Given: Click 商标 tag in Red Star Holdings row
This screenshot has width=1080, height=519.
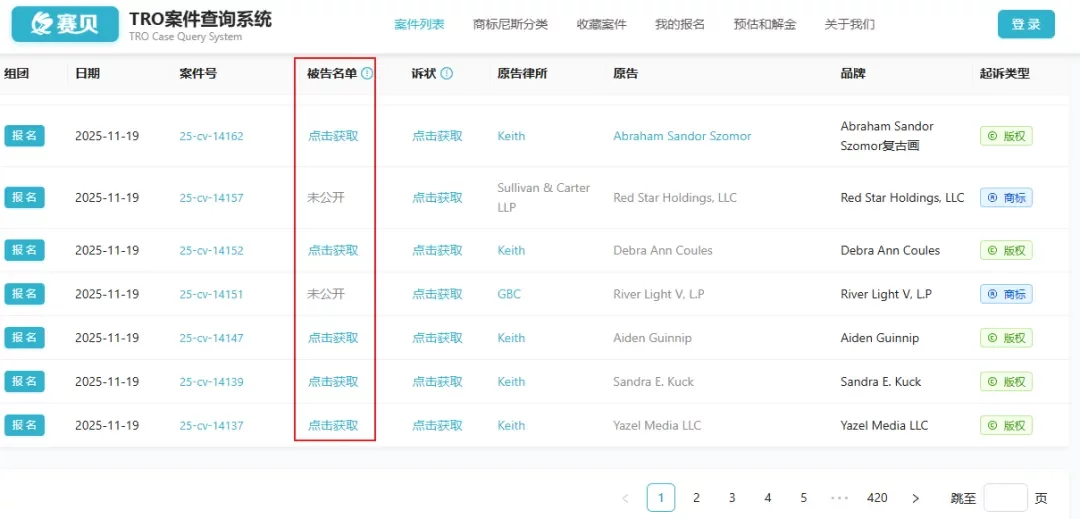Looking at the screenshot, I should click(1006, 198).
